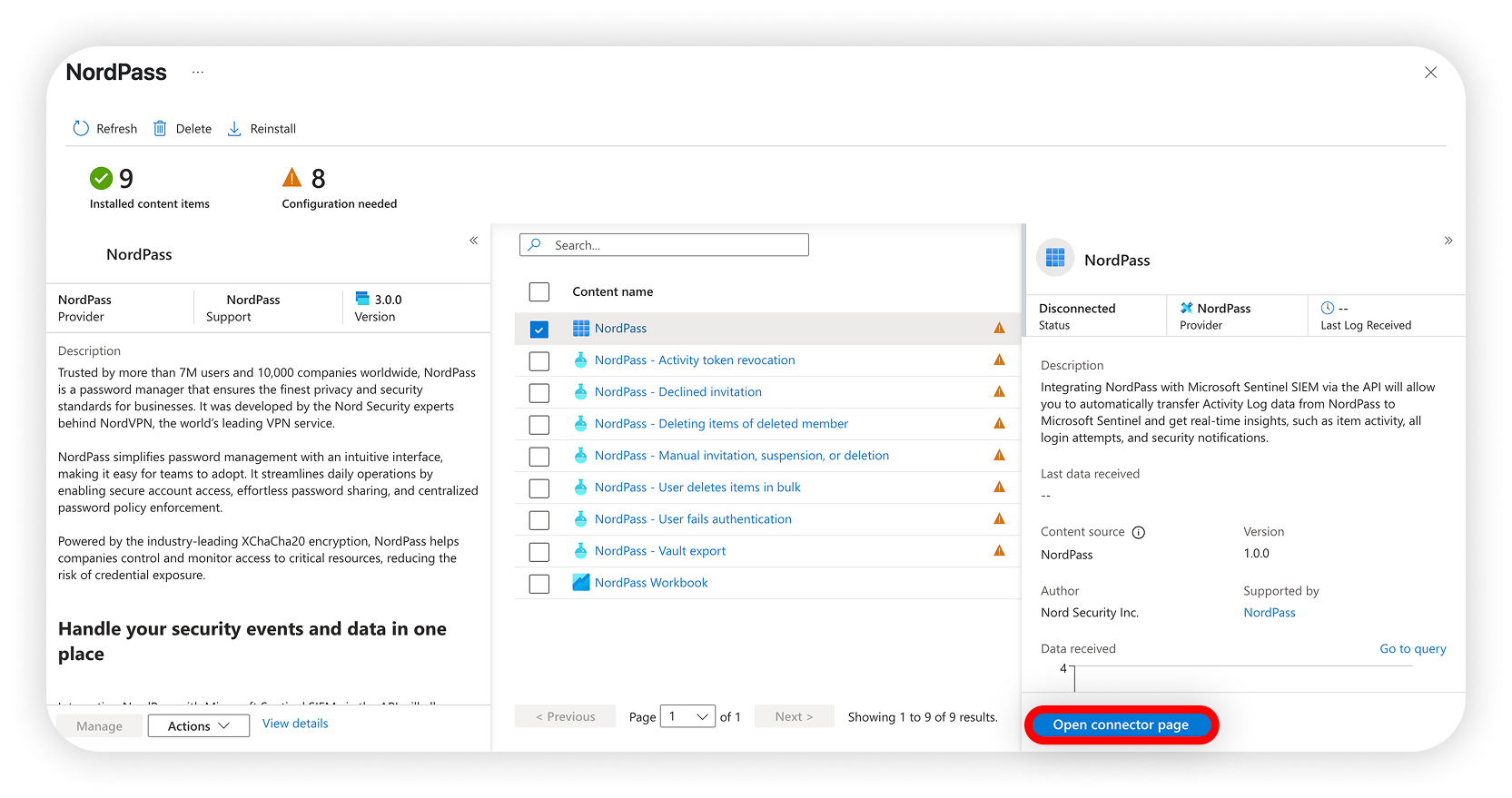Check the Declined invitation checkbox
Viewport: 1512px width, 798px height.
click(x=539, y=393)
